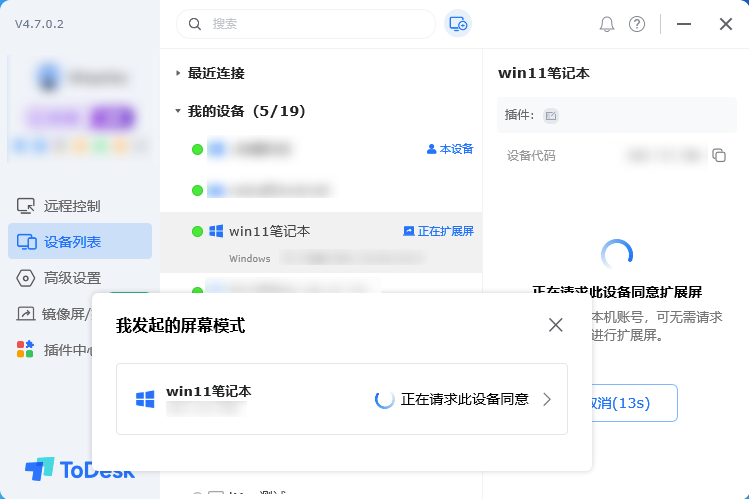Select win11笔记本 in the device list

coord(321,243)
